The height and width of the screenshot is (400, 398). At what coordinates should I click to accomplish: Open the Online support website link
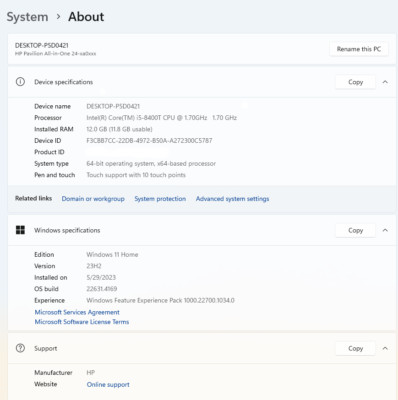pos(108,385)
